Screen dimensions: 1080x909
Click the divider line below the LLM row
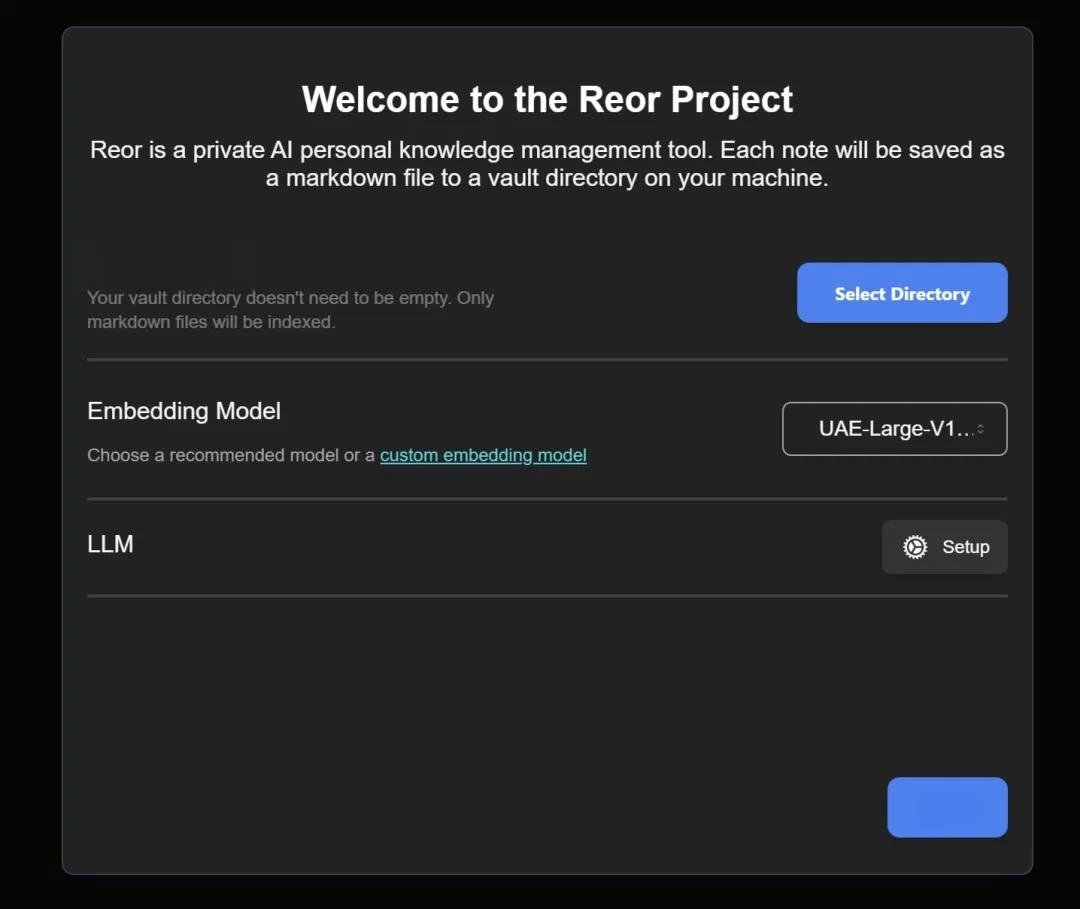[548, 596]
